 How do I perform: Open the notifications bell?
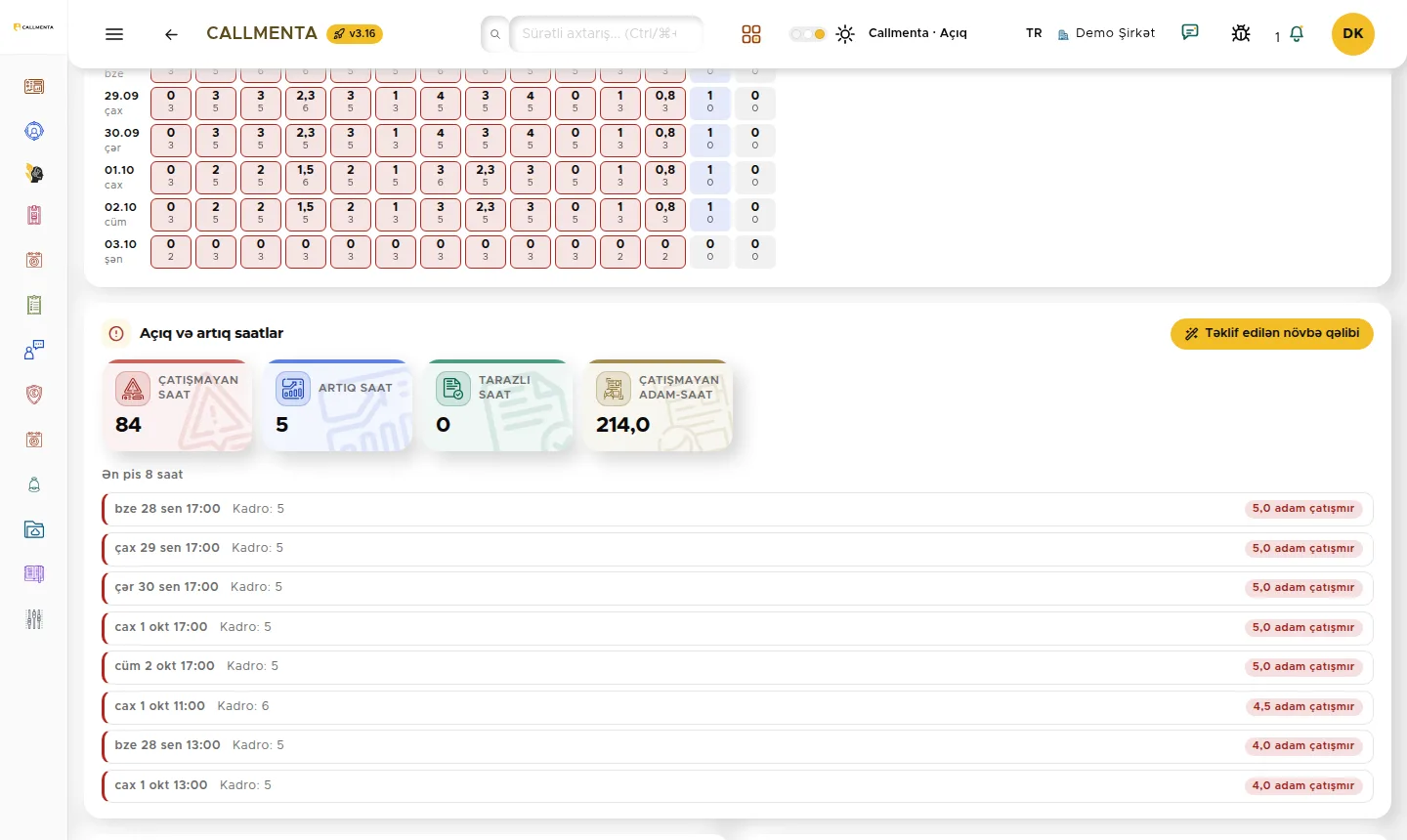click(1297, 34)
